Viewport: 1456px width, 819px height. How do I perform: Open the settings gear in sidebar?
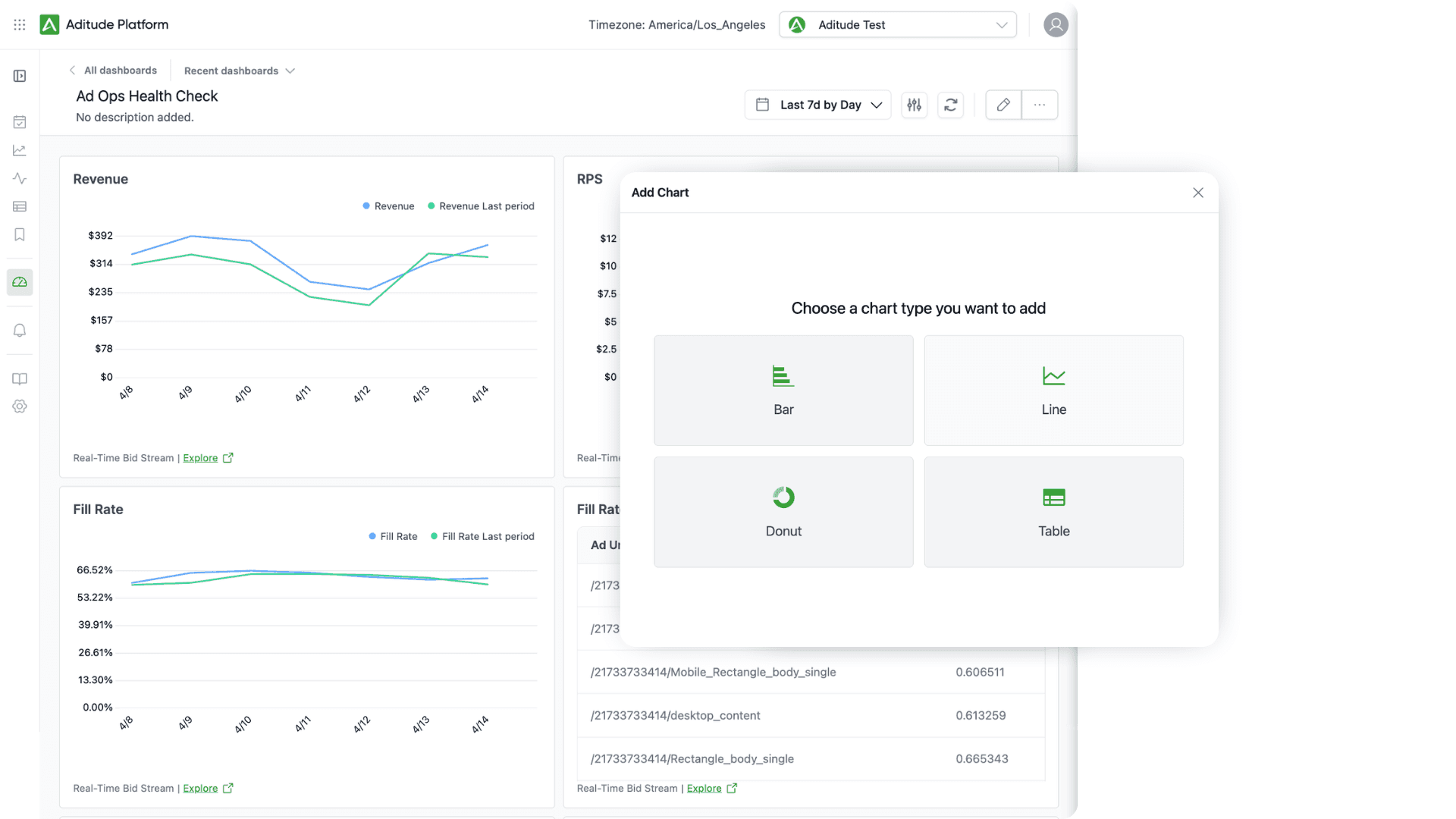(20, 406)
